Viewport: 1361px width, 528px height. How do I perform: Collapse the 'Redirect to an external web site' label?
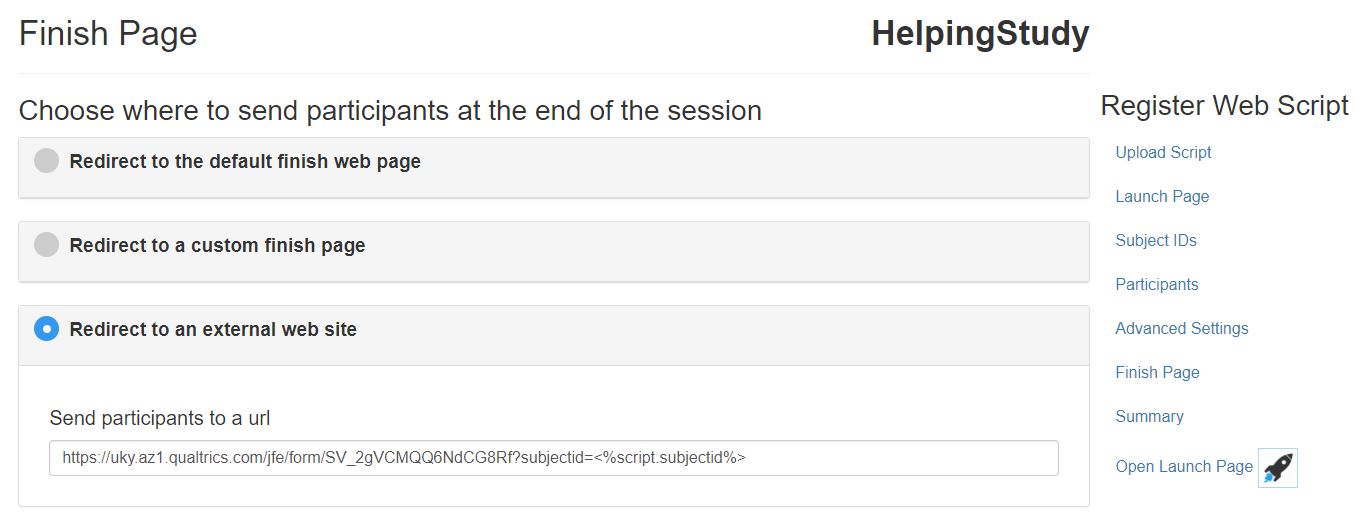(213, 329)
